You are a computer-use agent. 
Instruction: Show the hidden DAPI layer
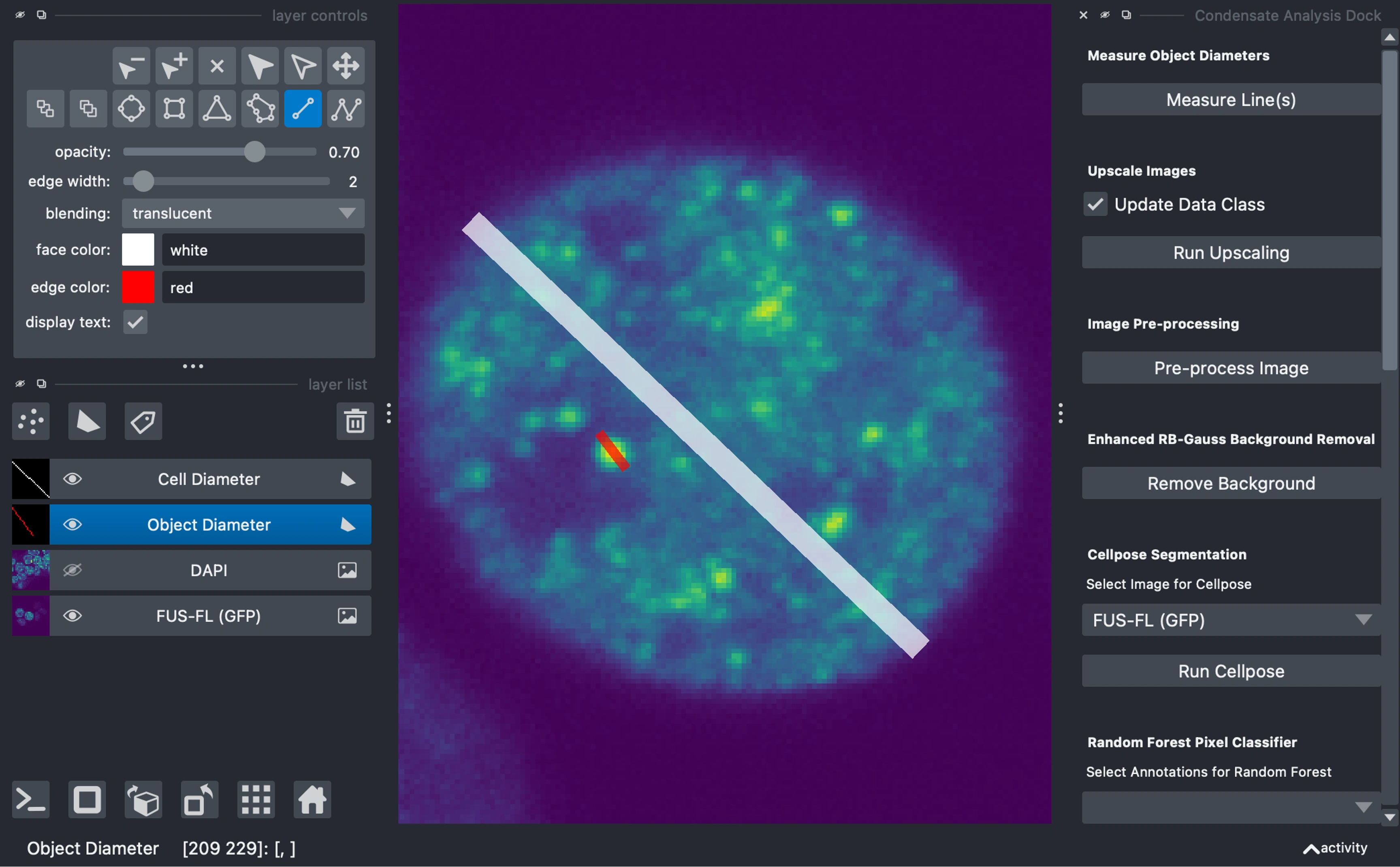tap(72, 570)
